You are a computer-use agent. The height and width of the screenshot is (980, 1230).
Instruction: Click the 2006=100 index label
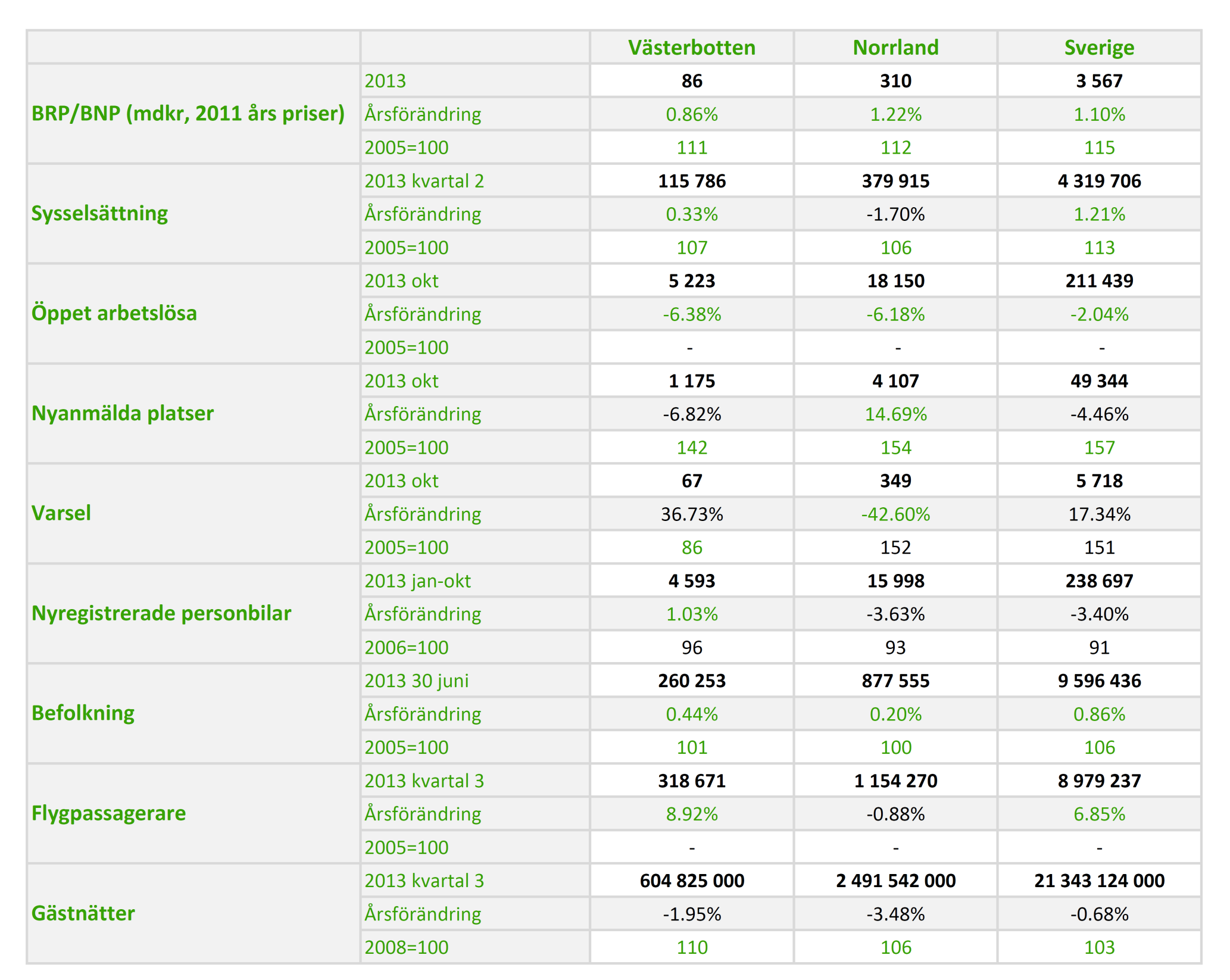[406, 648]
